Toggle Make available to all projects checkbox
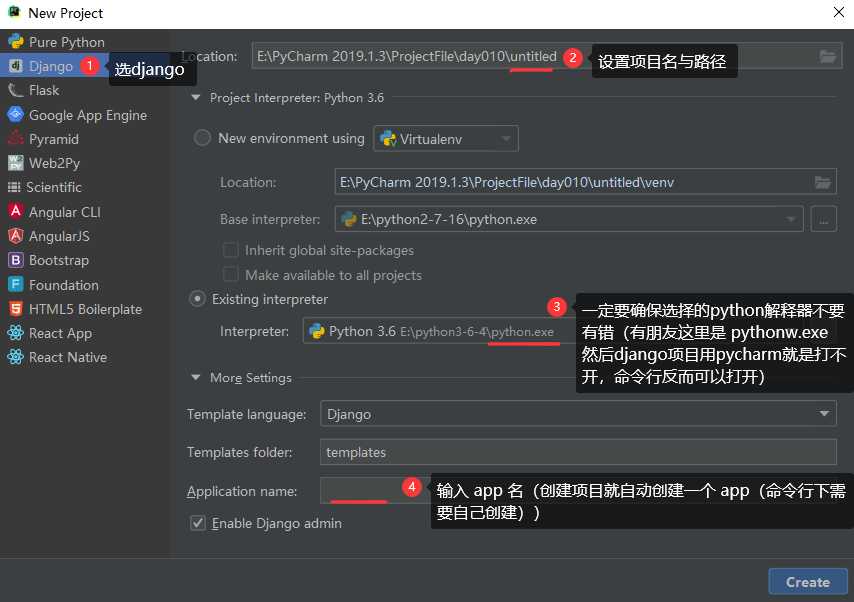The image size is (854, 602). click(230, 275)
